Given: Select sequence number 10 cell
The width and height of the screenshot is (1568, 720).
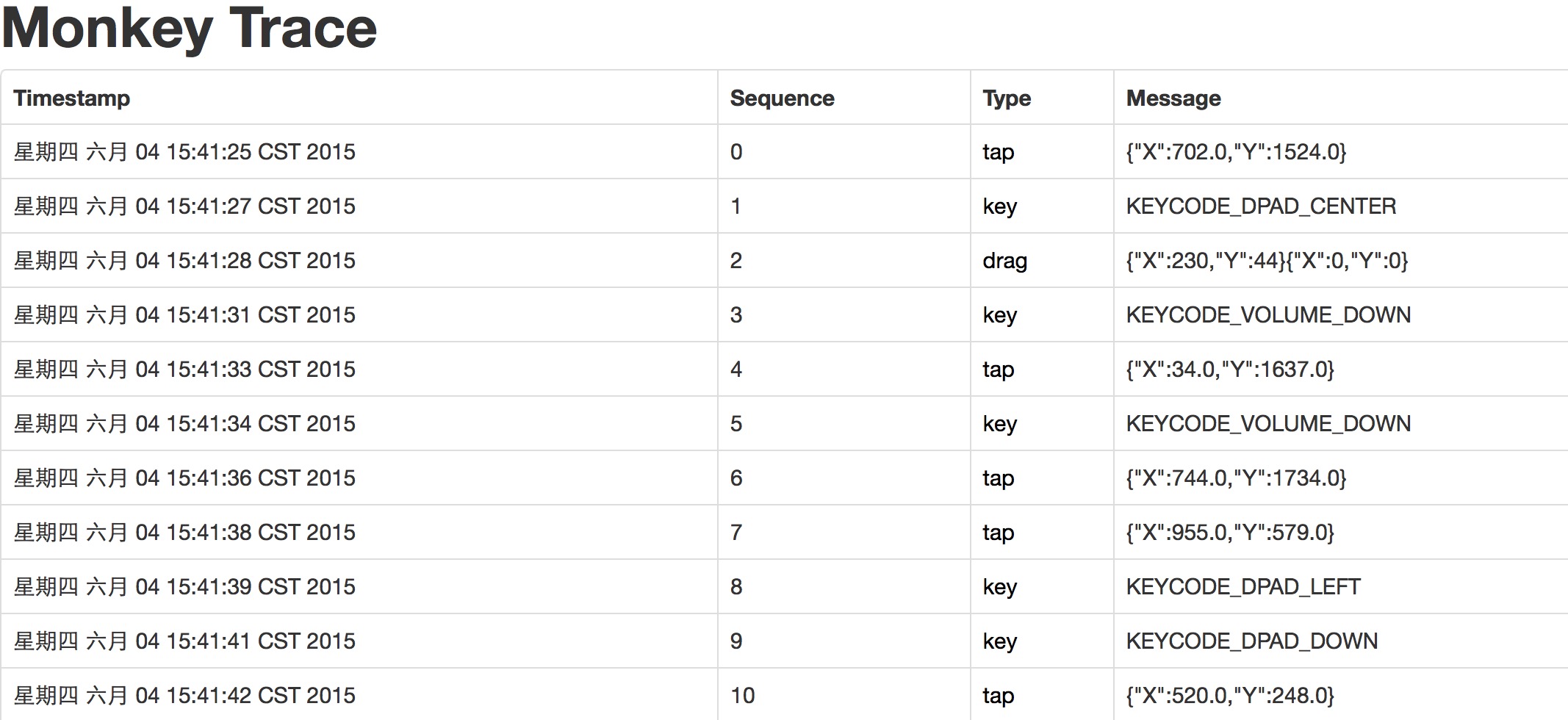Looking at the screenshot, I should (742, 696).
